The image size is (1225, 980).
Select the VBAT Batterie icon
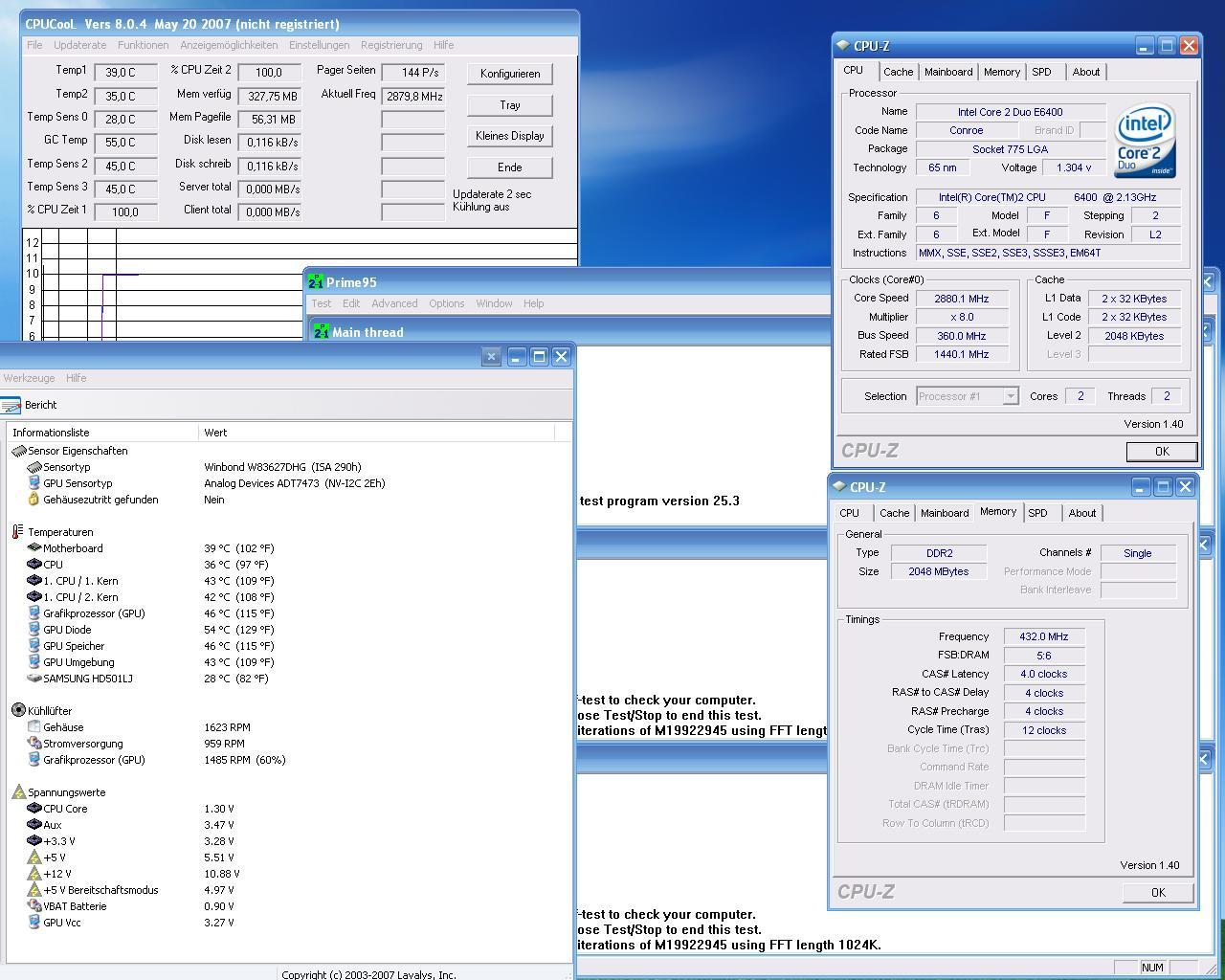pos(34,906)
